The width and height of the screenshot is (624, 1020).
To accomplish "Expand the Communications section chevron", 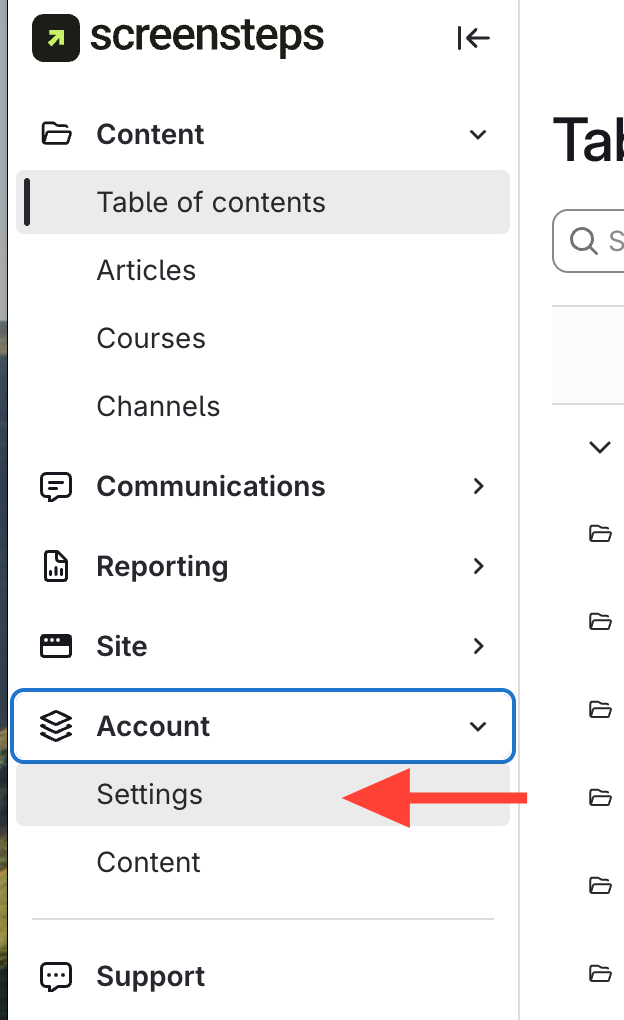I will coord(478,486).
